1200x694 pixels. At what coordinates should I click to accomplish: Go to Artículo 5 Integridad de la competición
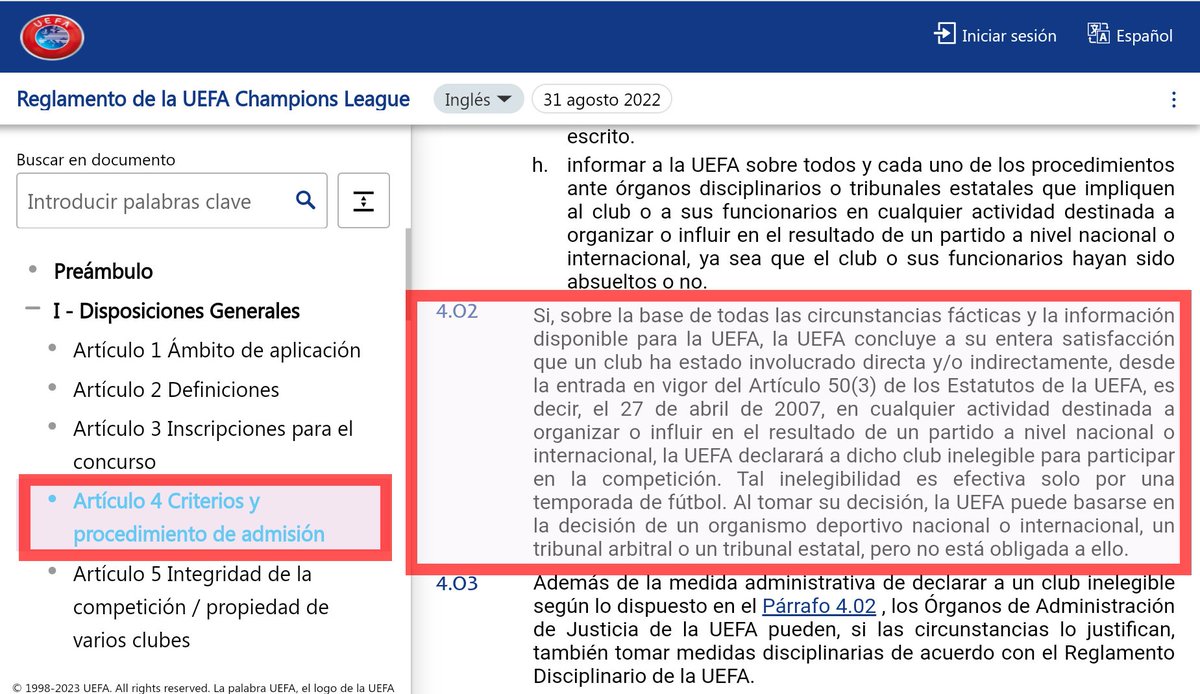click(x=201, y=607)
